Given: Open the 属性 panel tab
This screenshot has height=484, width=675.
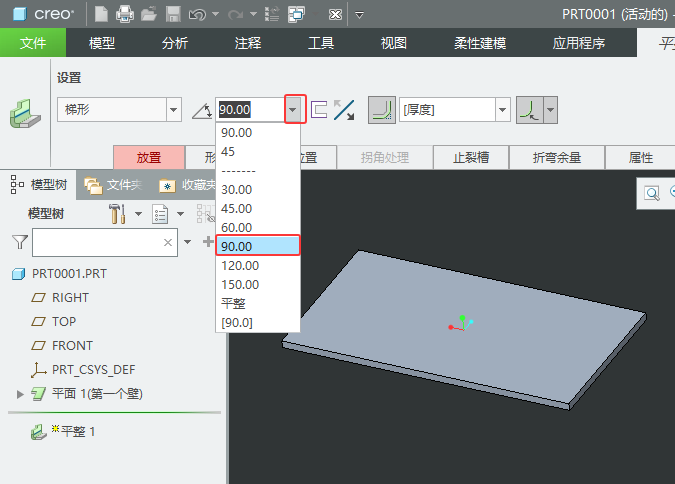Looking at the screenshot, I should click(x=641, y=158).
